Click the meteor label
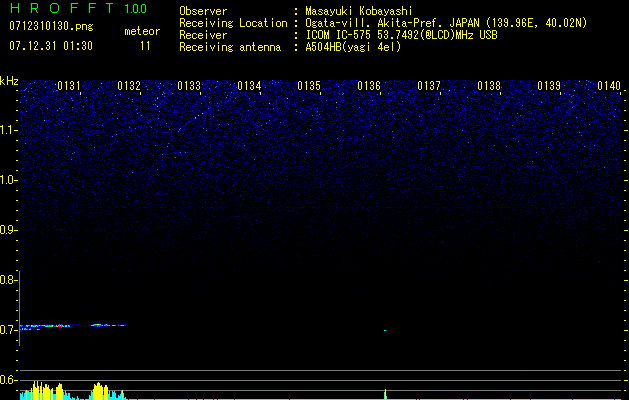The image size is (629, 400). (x=142, y=31)
